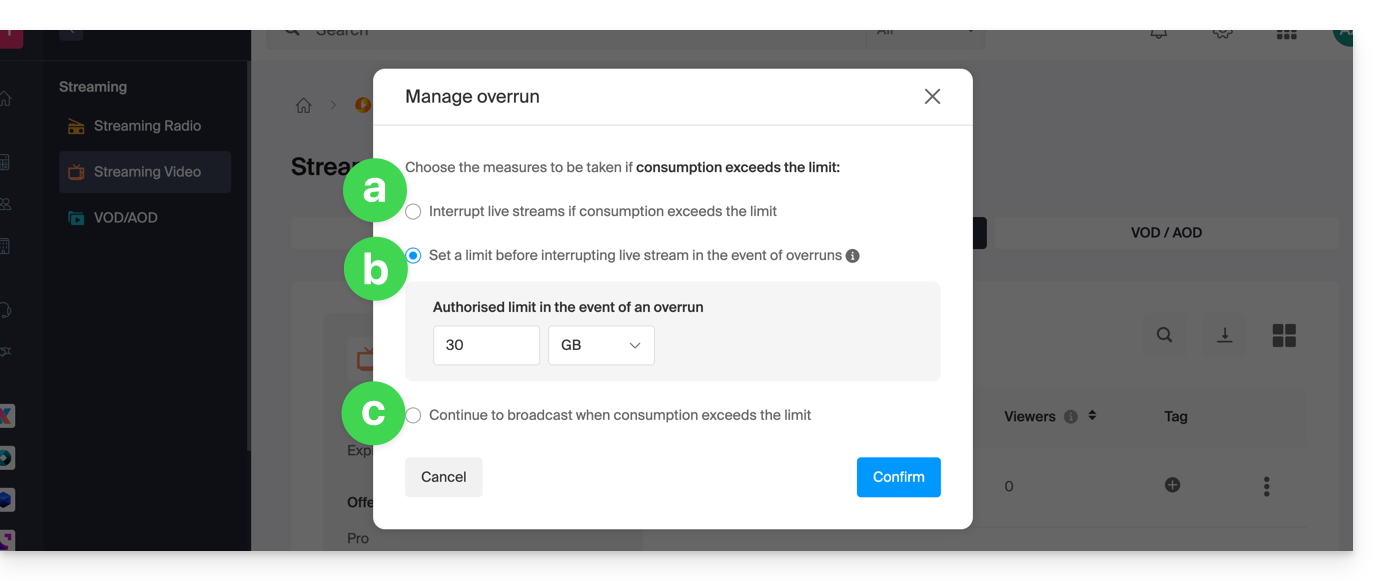Viewport: 1383px width, 581px height.
Task: Close the Manage overrun dialog
Action: tap(932, 97)
